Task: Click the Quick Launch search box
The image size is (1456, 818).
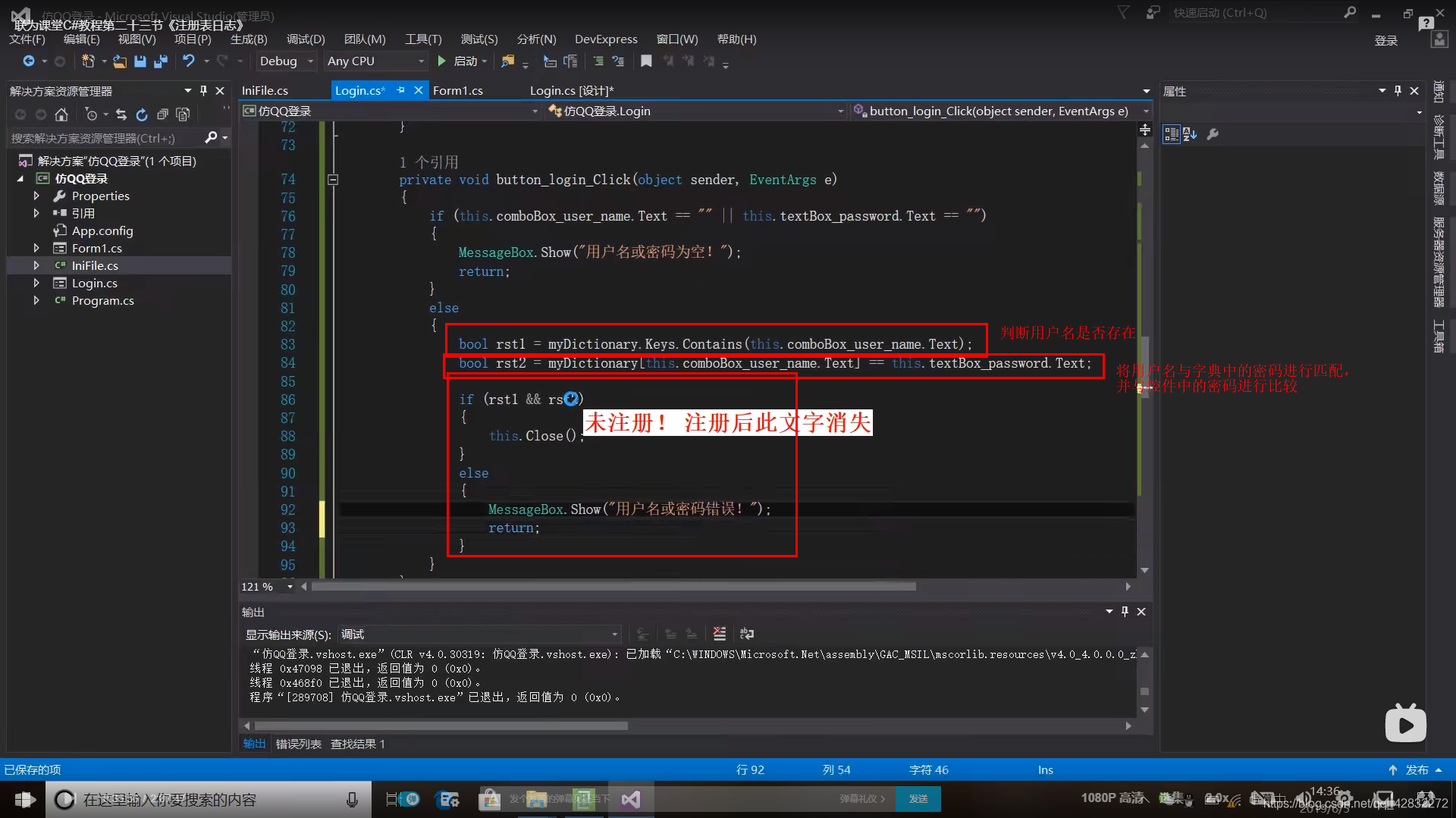Action: pyautogui.click(x=1257, y=13)
